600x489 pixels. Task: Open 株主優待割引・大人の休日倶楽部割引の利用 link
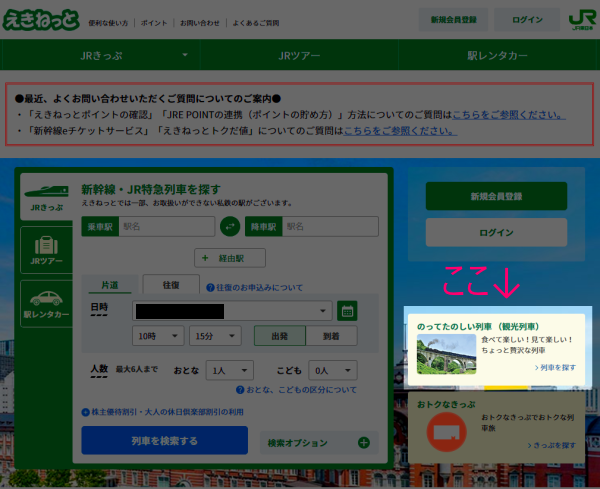coord(167,412)
